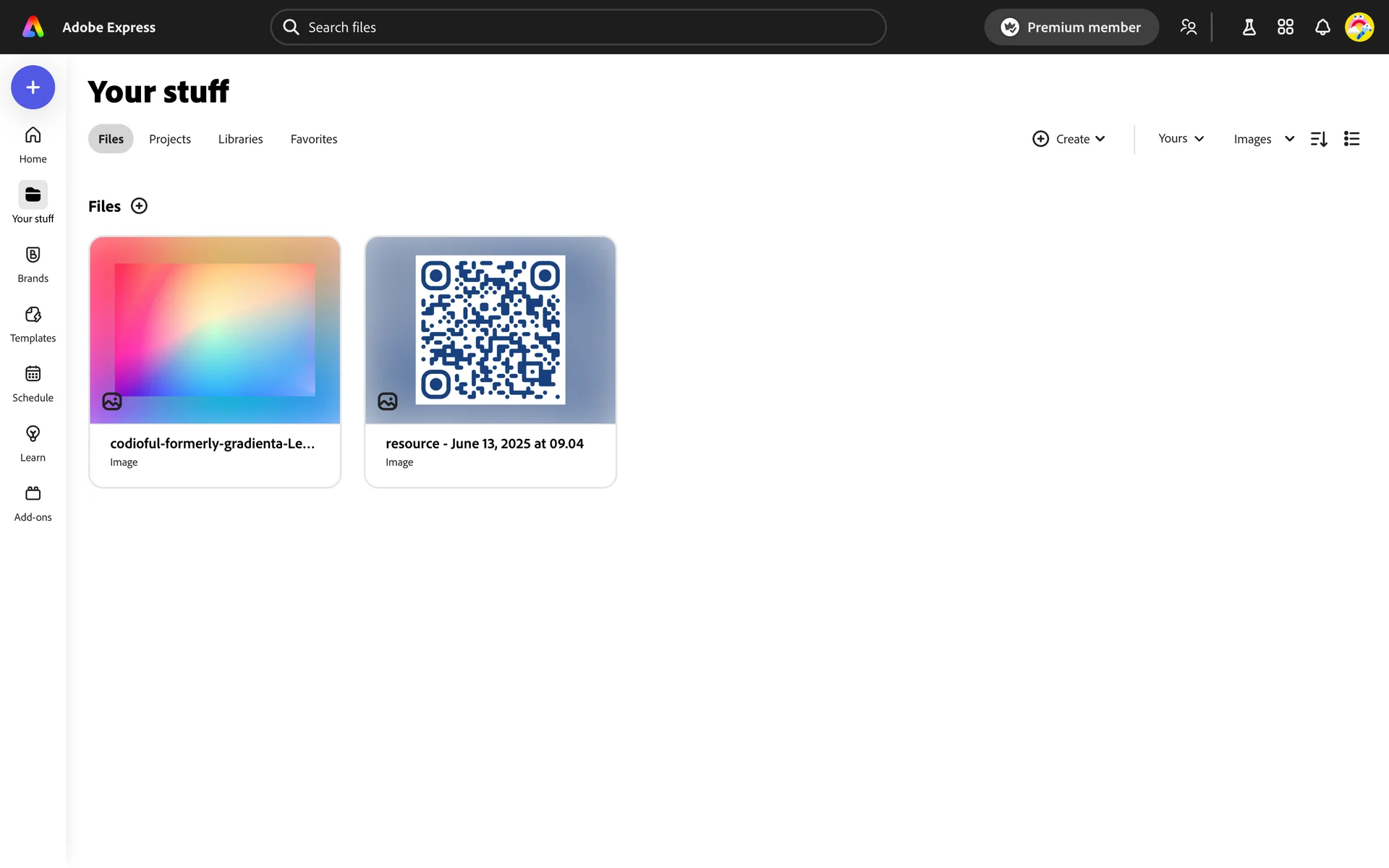Image resolution: width=1389 pixels, height=868 pixels.
Task: Click the Premium member button
Action: (1071, 27)
